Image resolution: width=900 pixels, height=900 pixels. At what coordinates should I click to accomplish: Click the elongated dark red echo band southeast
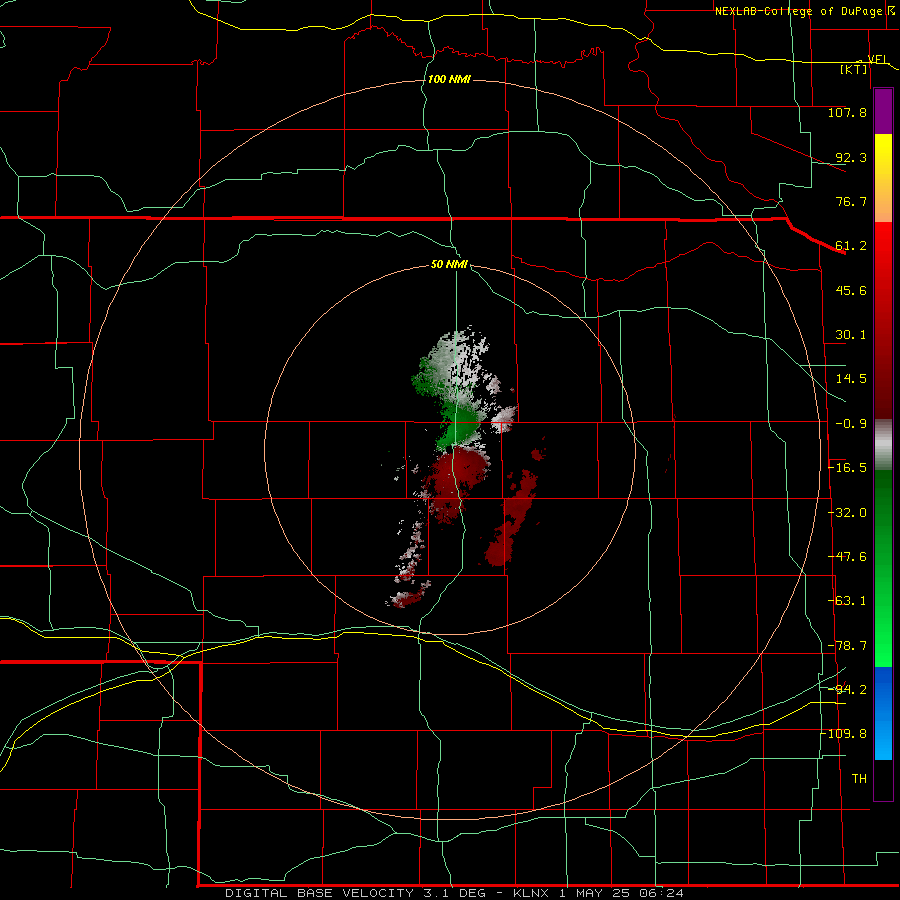514,517
